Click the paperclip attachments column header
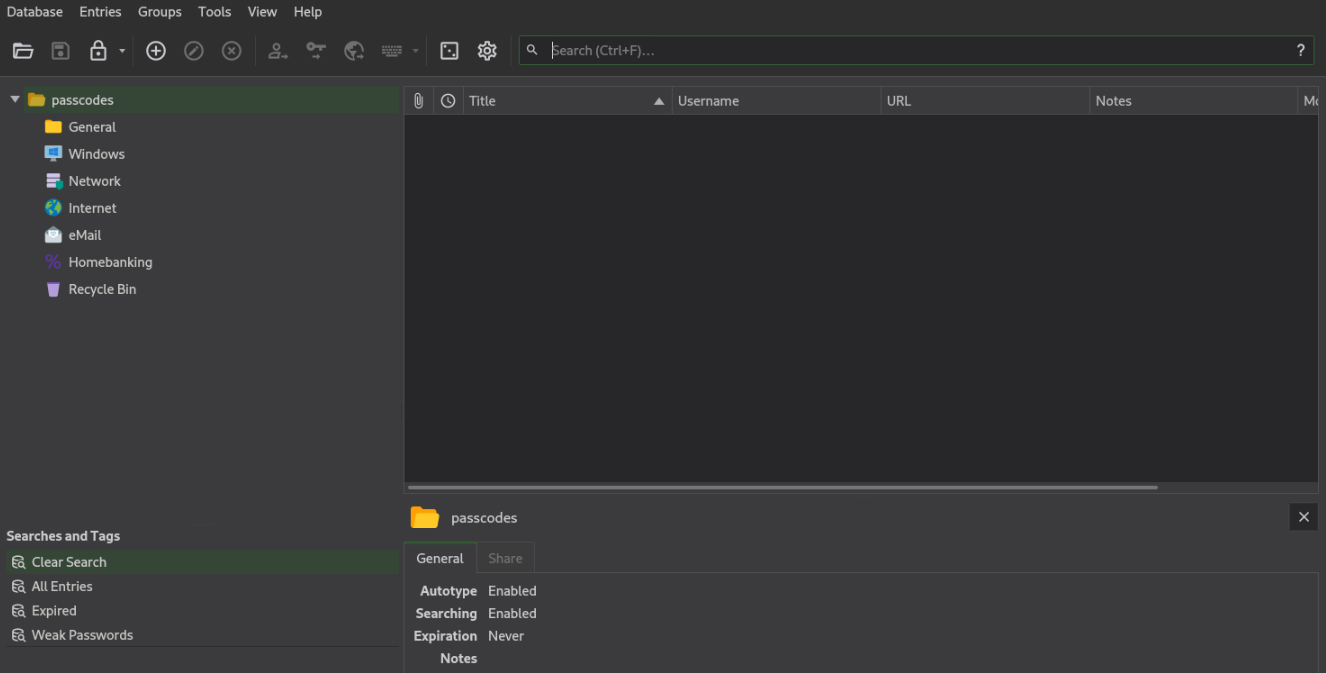Image resolution: width=1326 pixels, height=673 pixels. pos(419,101)
